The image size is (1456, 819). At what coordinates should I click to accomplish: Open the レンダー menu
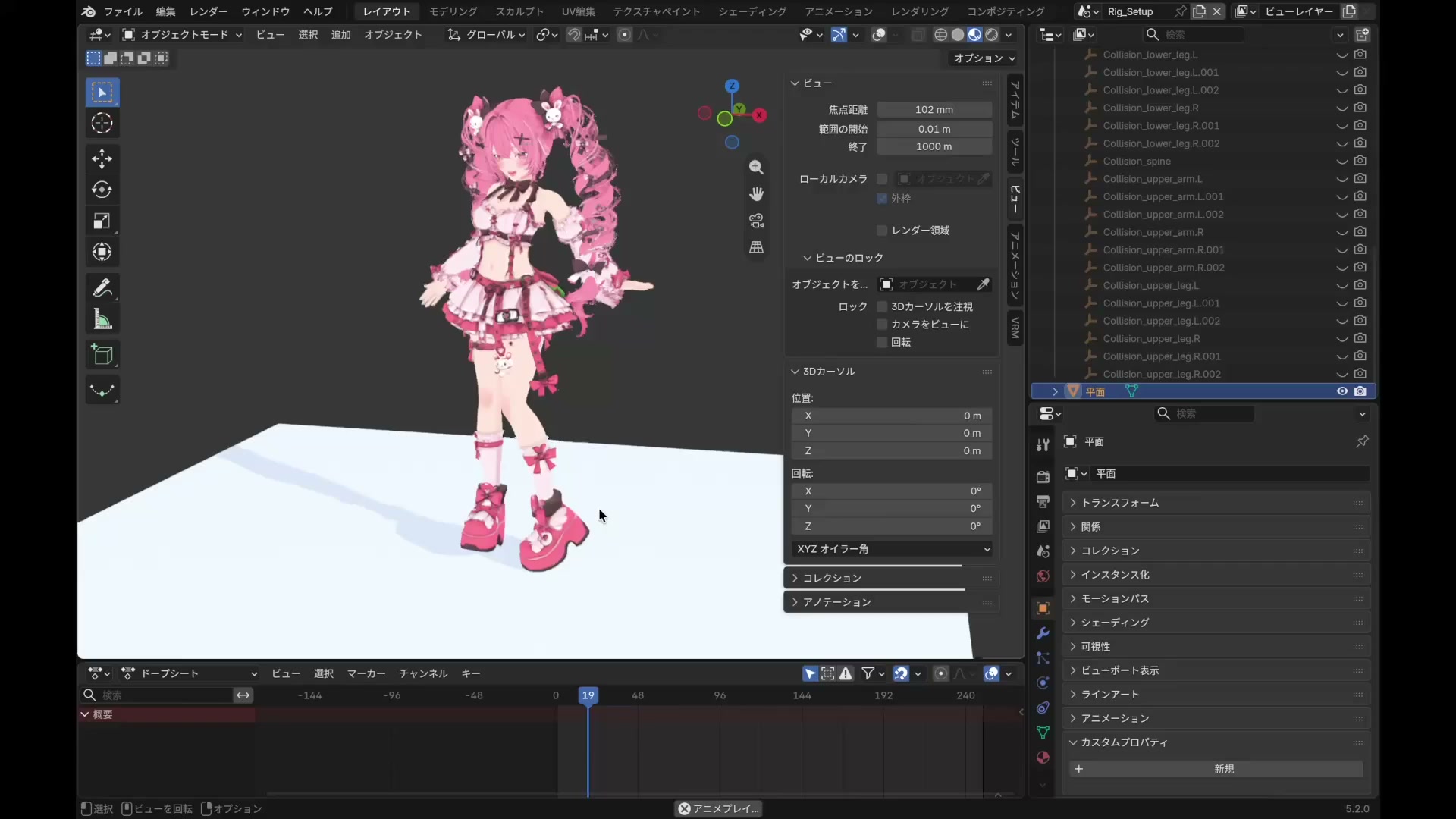pyautogui.click(x=209, y=11)
